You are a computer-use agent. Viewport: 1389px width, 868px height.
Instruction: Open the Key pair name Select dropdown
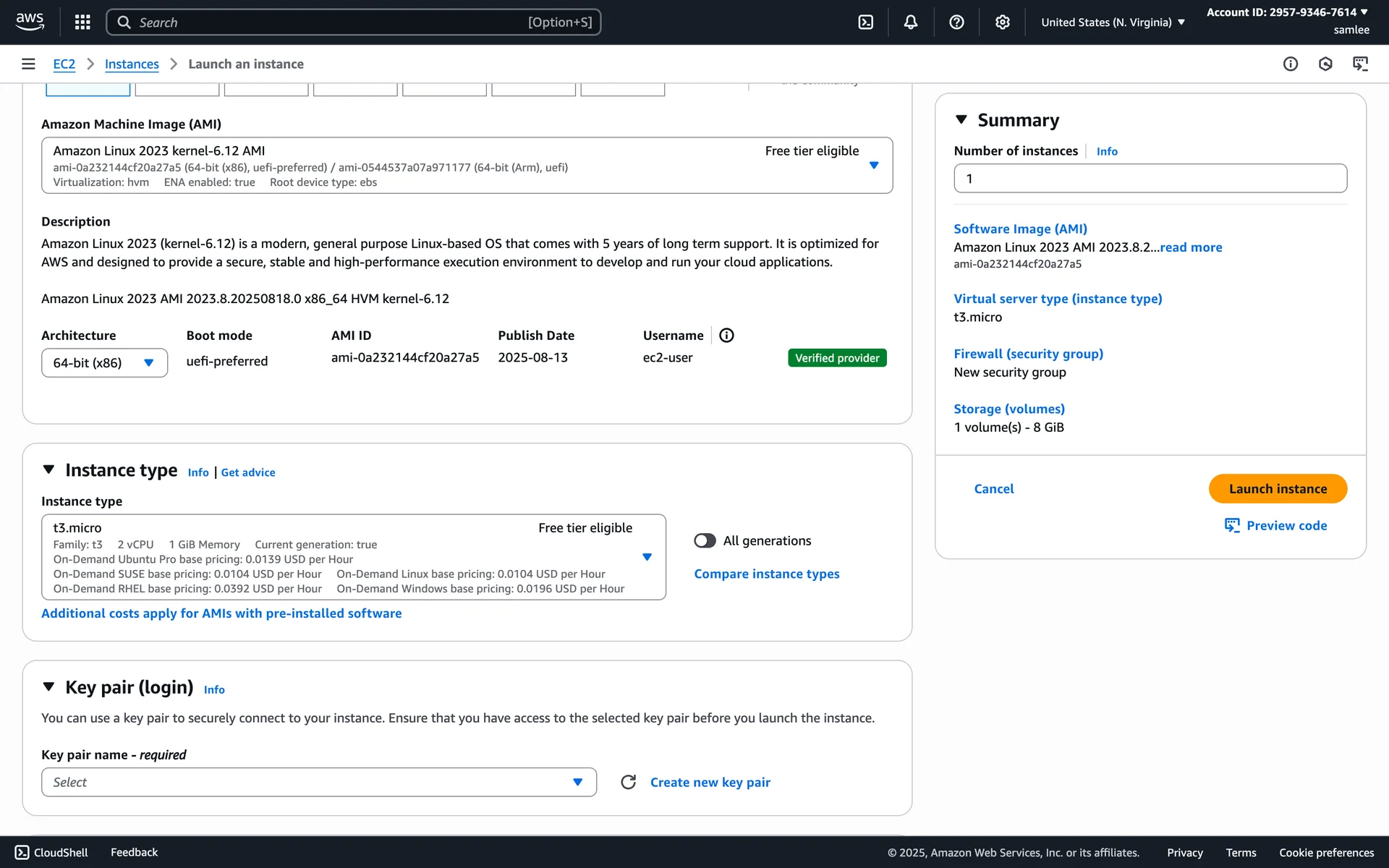(x=318, y=782)
